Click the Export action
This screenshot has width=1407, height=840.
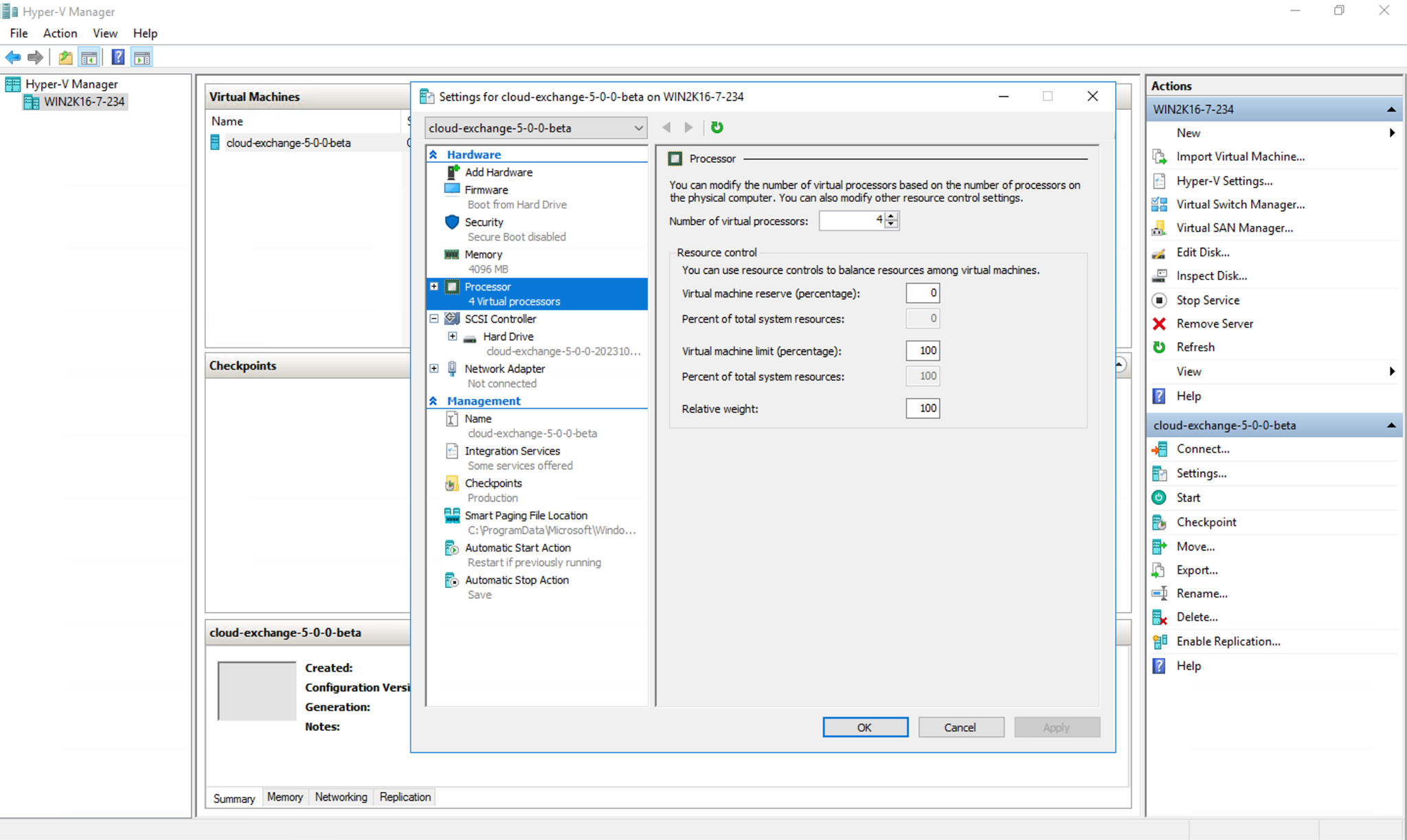pyautogui.click(x=1197, y=570)
